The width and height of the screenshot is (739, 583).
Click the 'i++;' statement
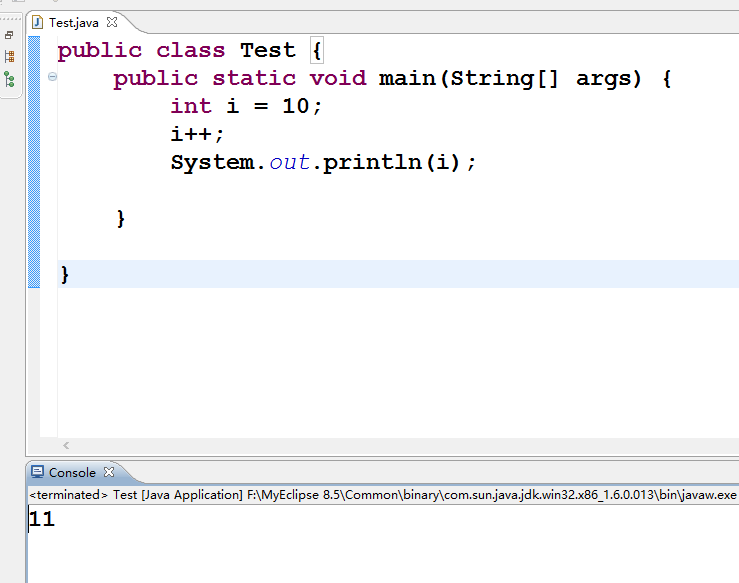tap(197, 134)
